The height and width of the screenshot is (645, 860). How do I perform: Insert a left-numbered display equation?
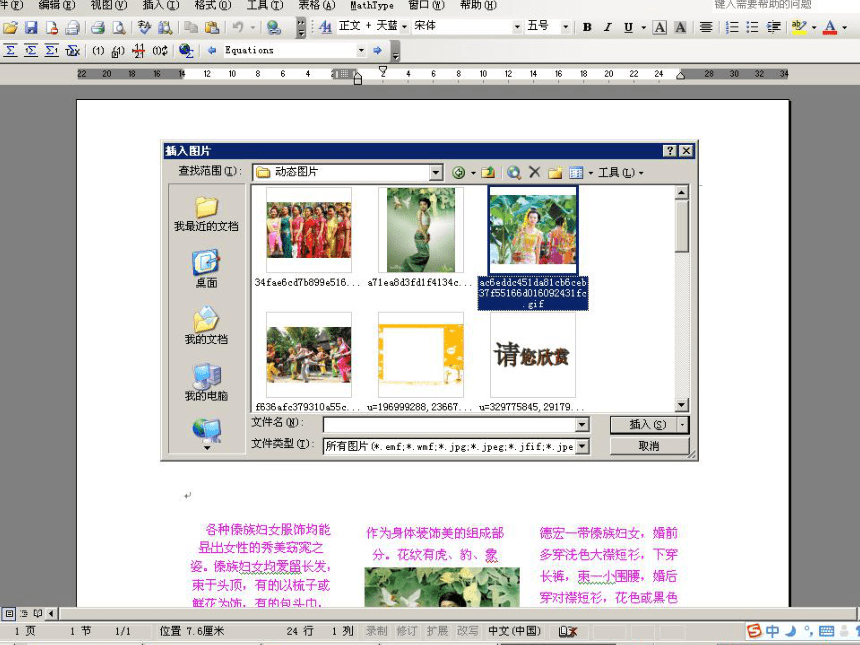pyautogui.click(x=31, y=50)
